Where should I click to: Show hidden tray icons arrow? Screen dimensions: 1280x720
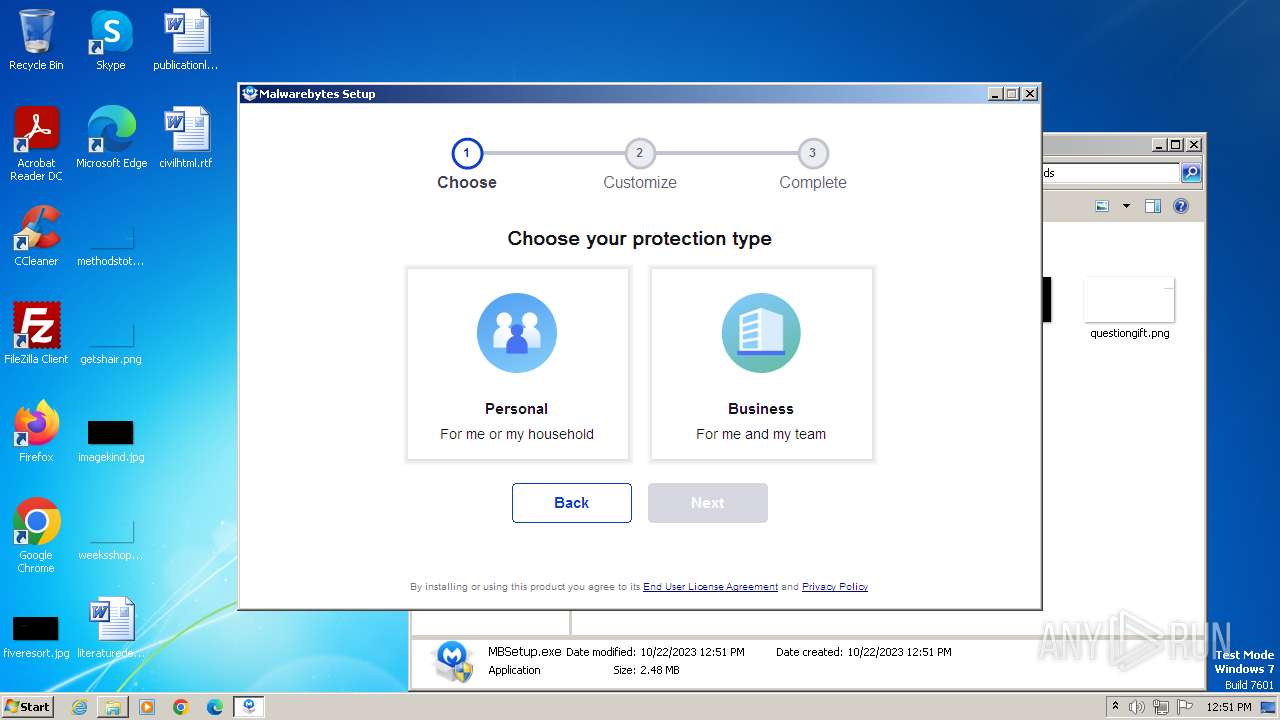pos(1115,707)
